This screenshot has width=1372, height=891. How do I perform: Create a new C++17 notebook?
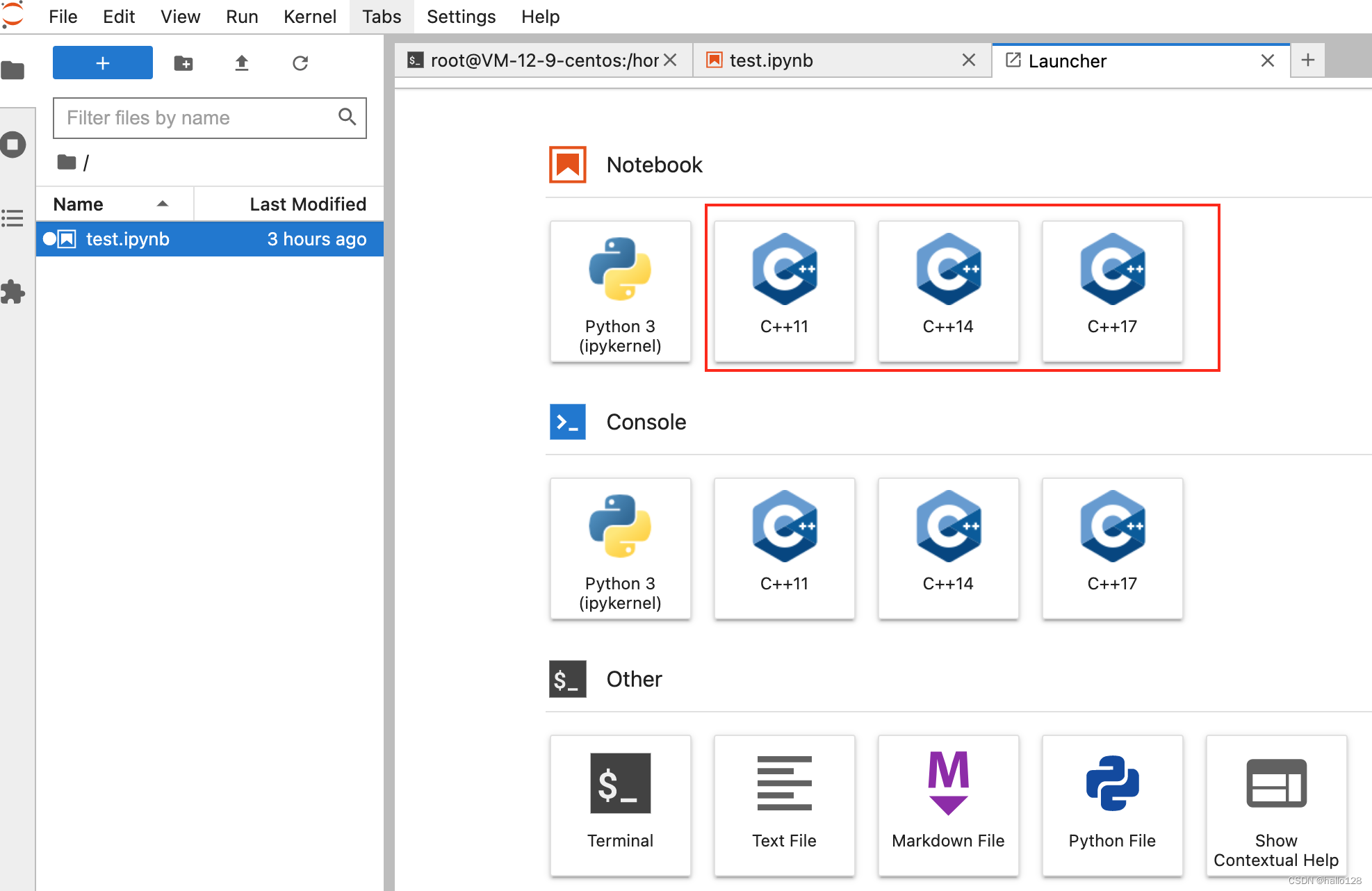[1112, 291]
